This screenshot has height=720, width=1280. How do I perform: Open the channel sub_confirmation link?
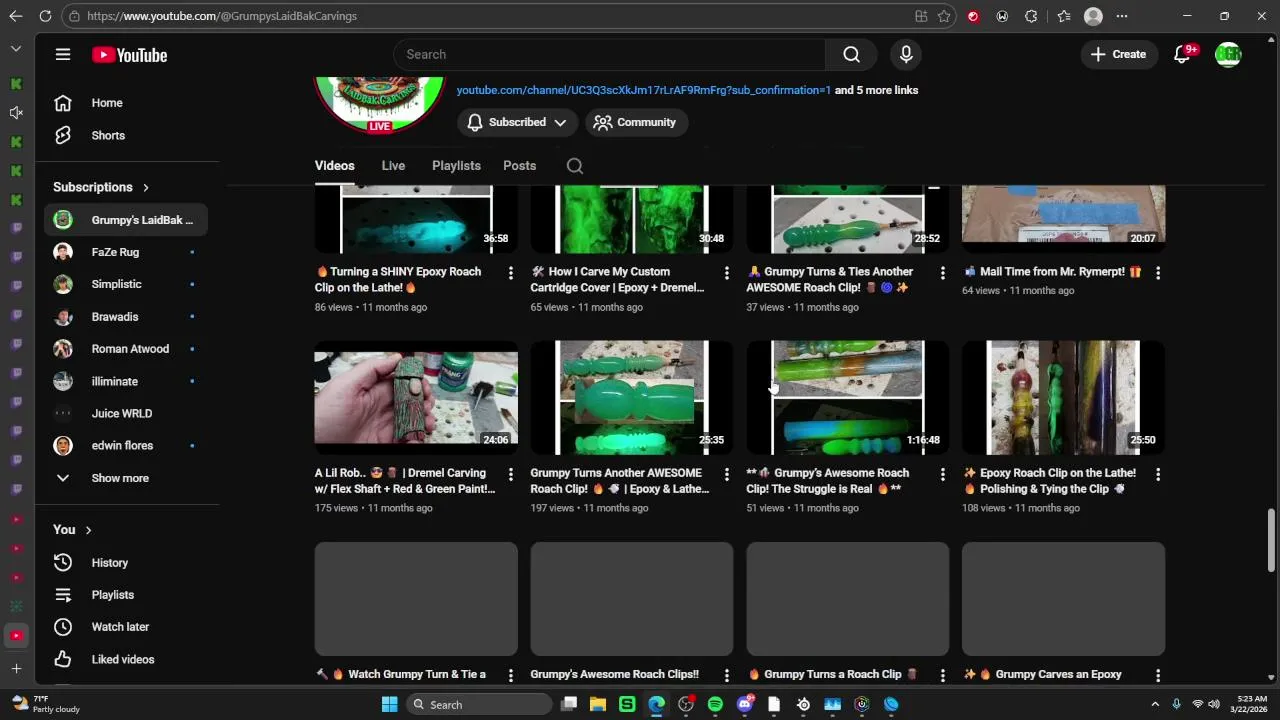pos(644,90)
